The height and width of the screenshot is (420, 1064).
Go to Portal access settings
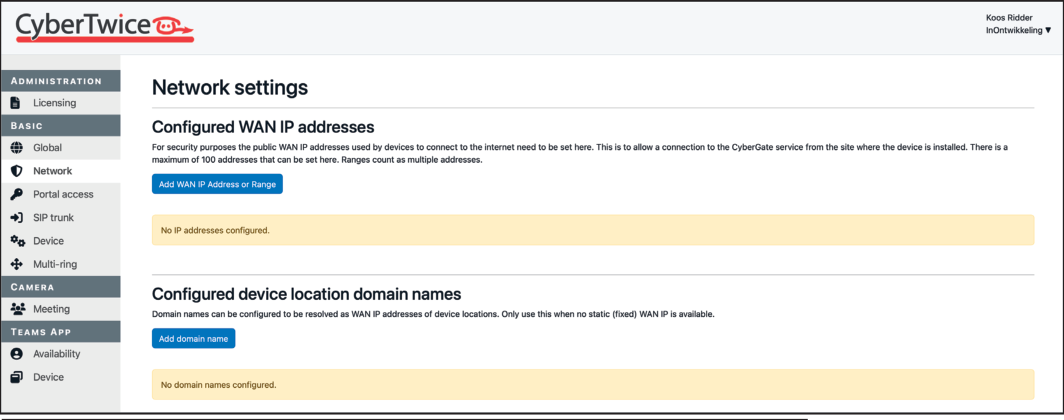pos(60,194)
